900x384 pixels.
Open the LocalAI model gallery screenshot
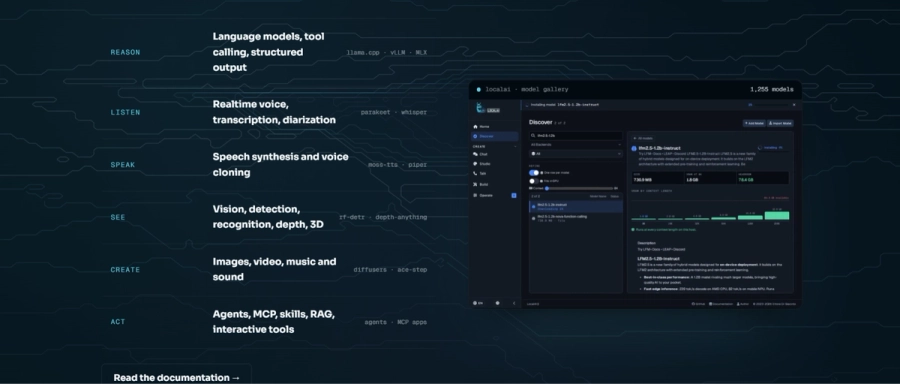point(635,194)
